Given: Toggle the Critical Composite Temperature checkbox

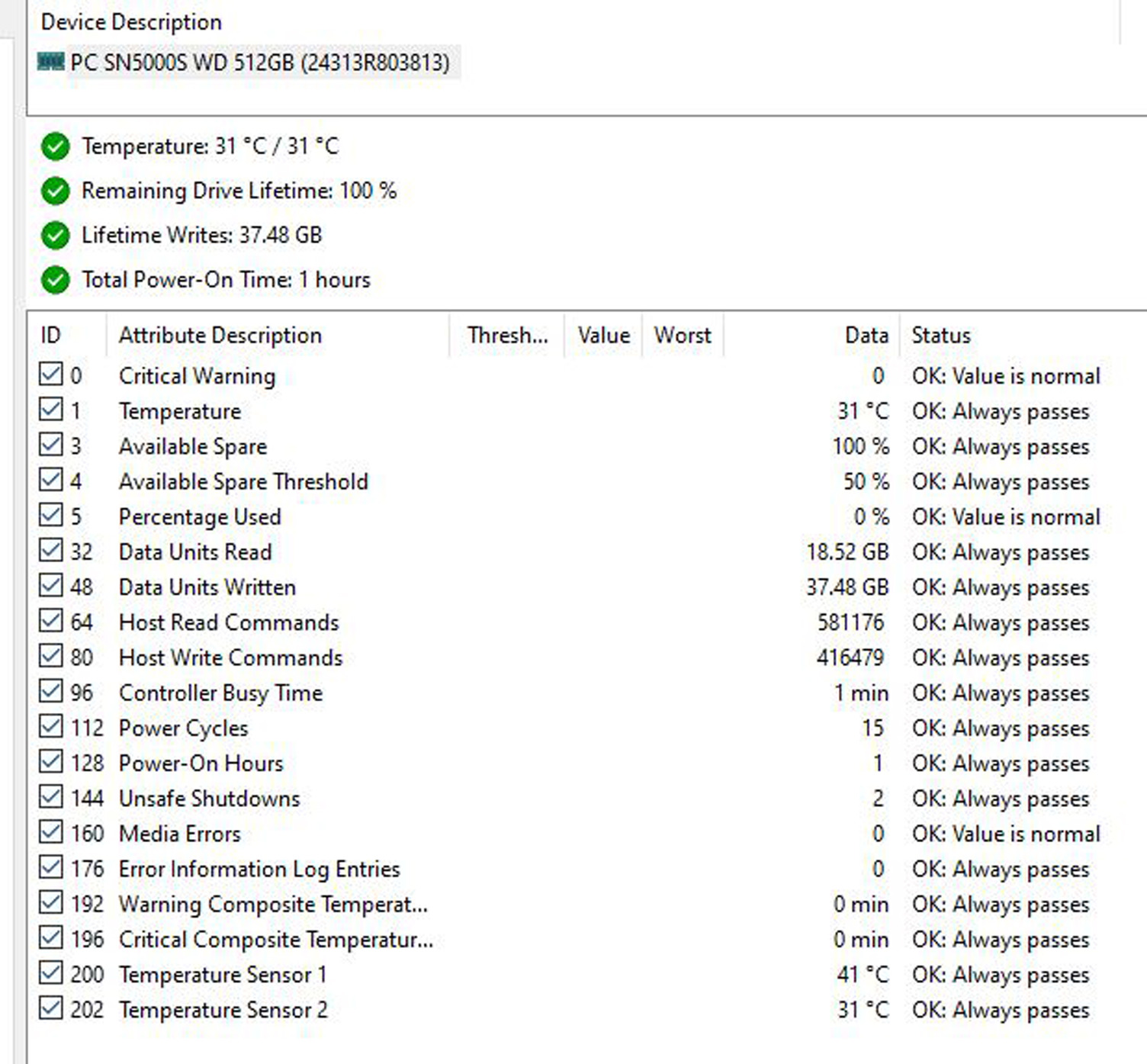Looking at the screenshot, I should pos(51,937).
